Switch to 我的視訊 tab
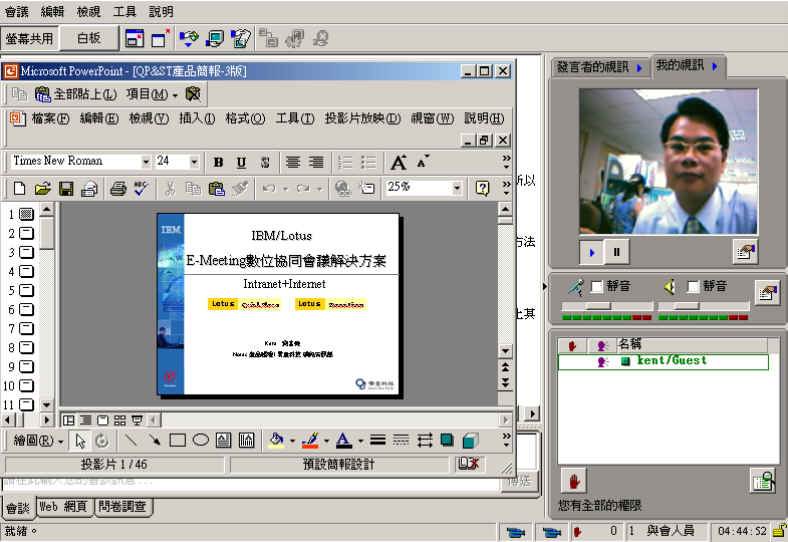This screenshot has width=788, height=542. click(688, 66)
